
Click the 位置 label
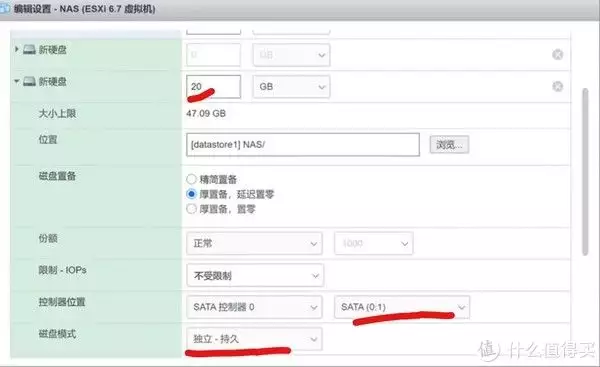click(x=48, y=140)
